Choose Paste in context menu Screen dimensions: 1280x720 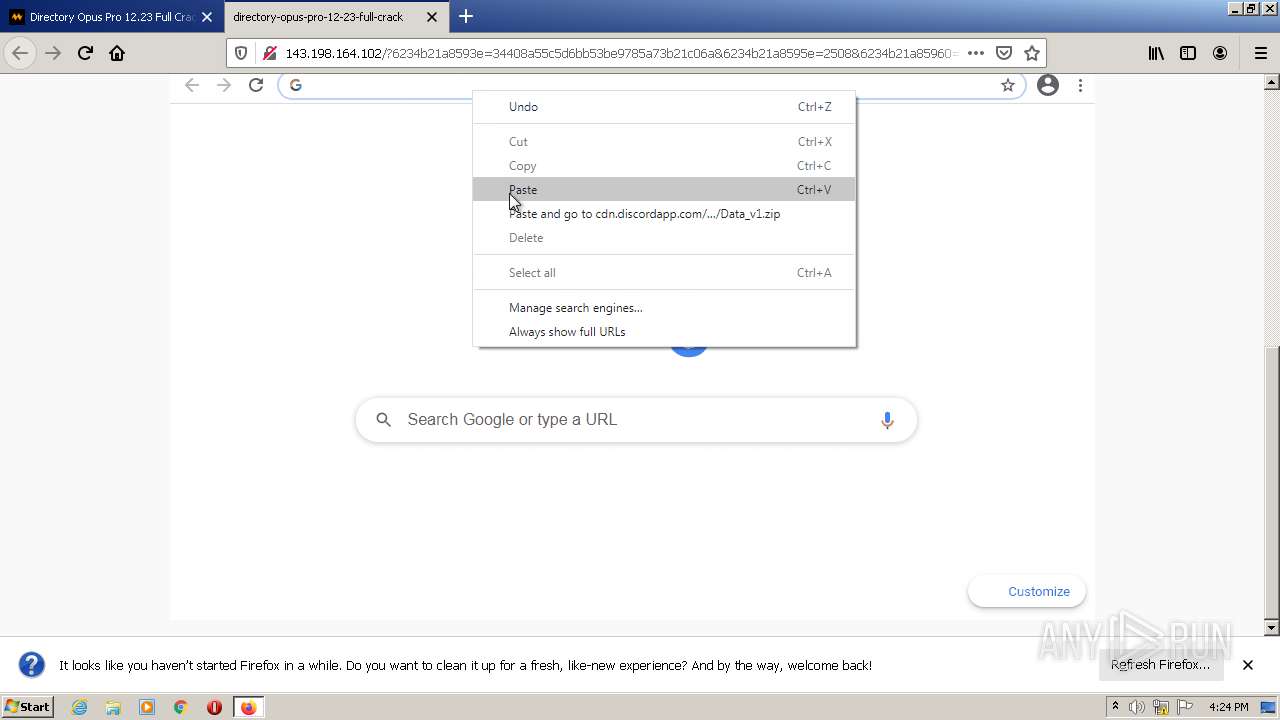pyautogui.click(x=664, y=190)
